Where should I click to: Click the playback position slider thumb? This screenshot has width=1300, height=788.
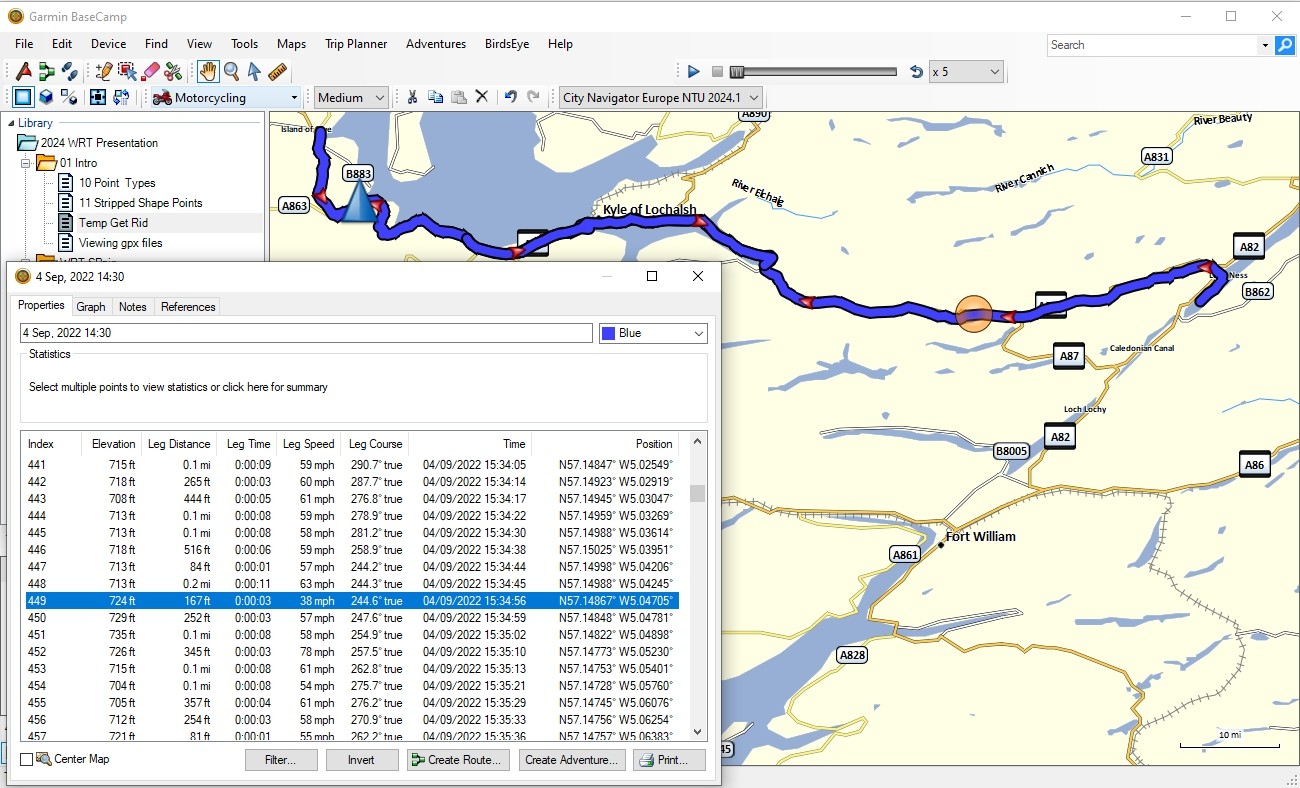pyautogui.click(x=737, y=72)
